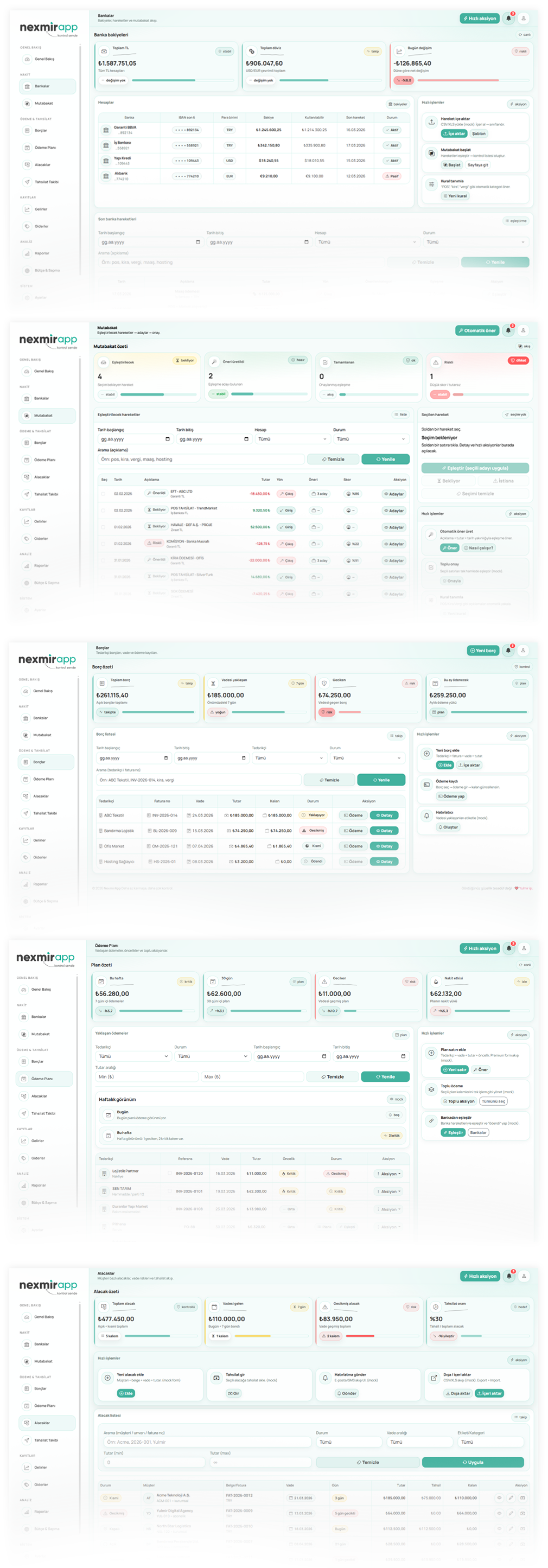Open the Tedarikçi dropdown on the Ödeme Planı screen
The image size is (548, 1568).
point(133,1056)
